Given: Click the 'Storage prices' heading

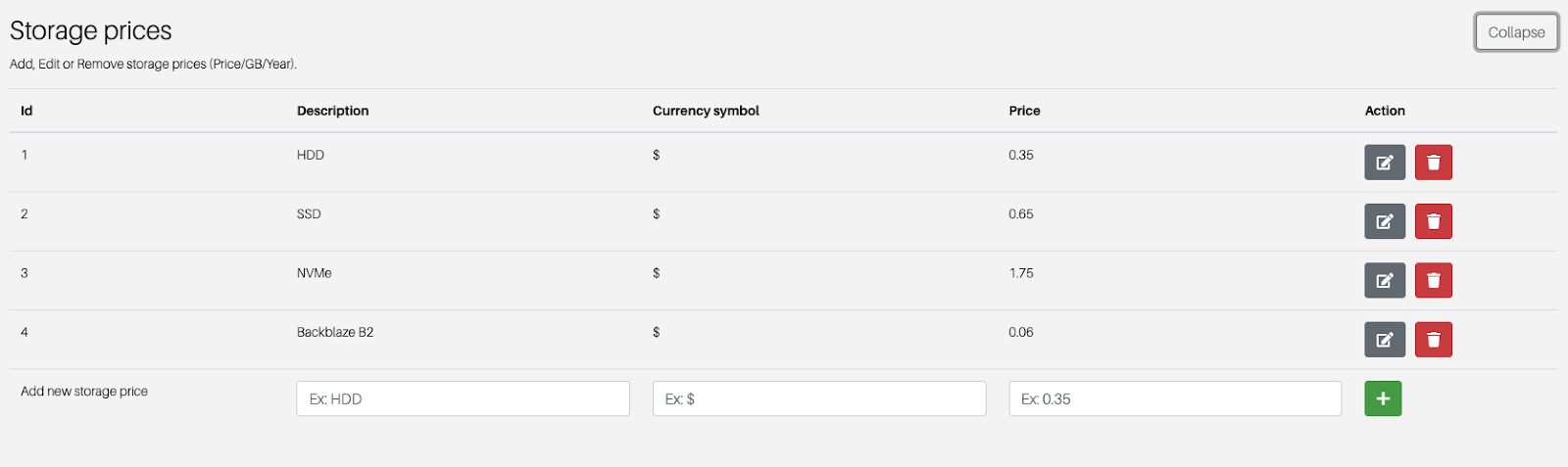Looking at the screenshot, I should coord(91,31).
